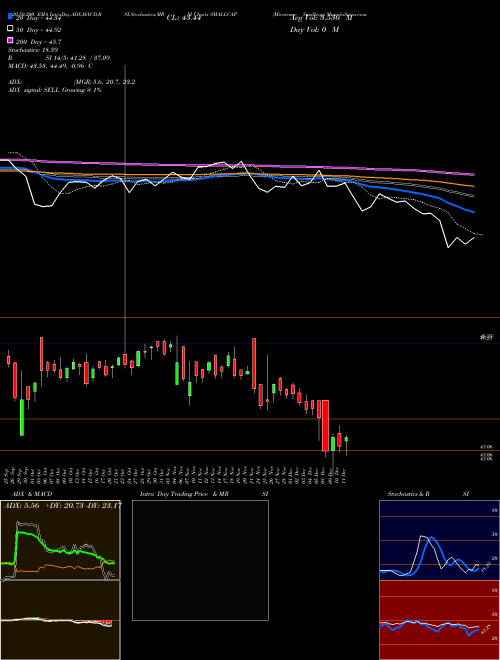Screen dimensions: 500x660
Task: Click the 'ADX & MACD' panel title
Action: [x=32, y=494]
